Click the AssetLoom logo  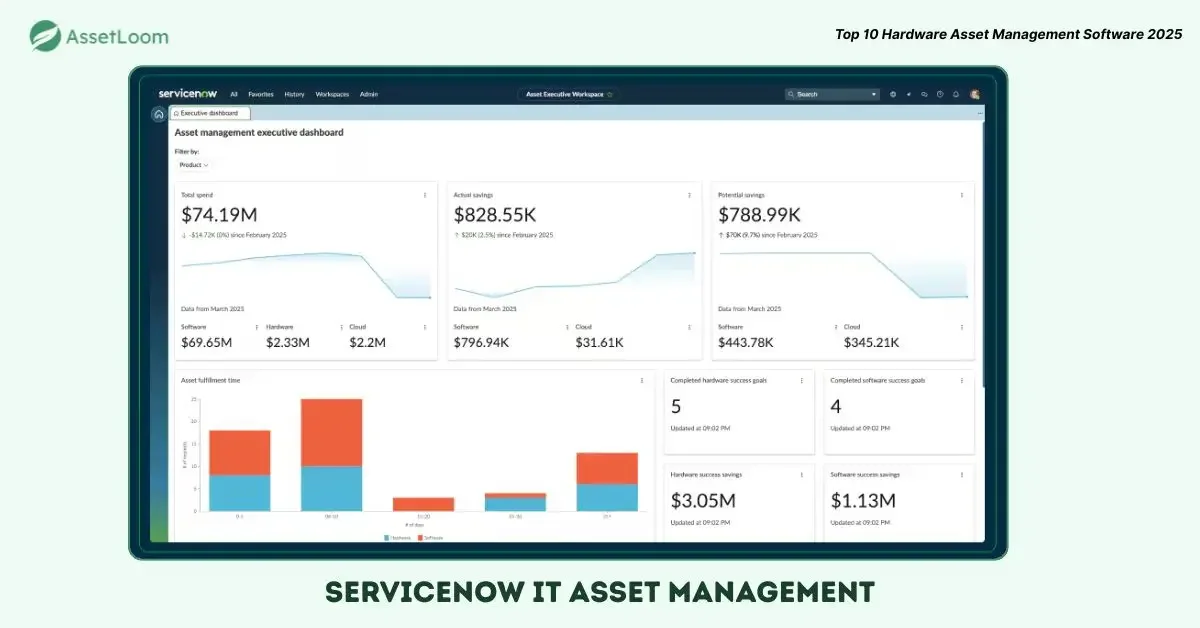tap(99, 37)
